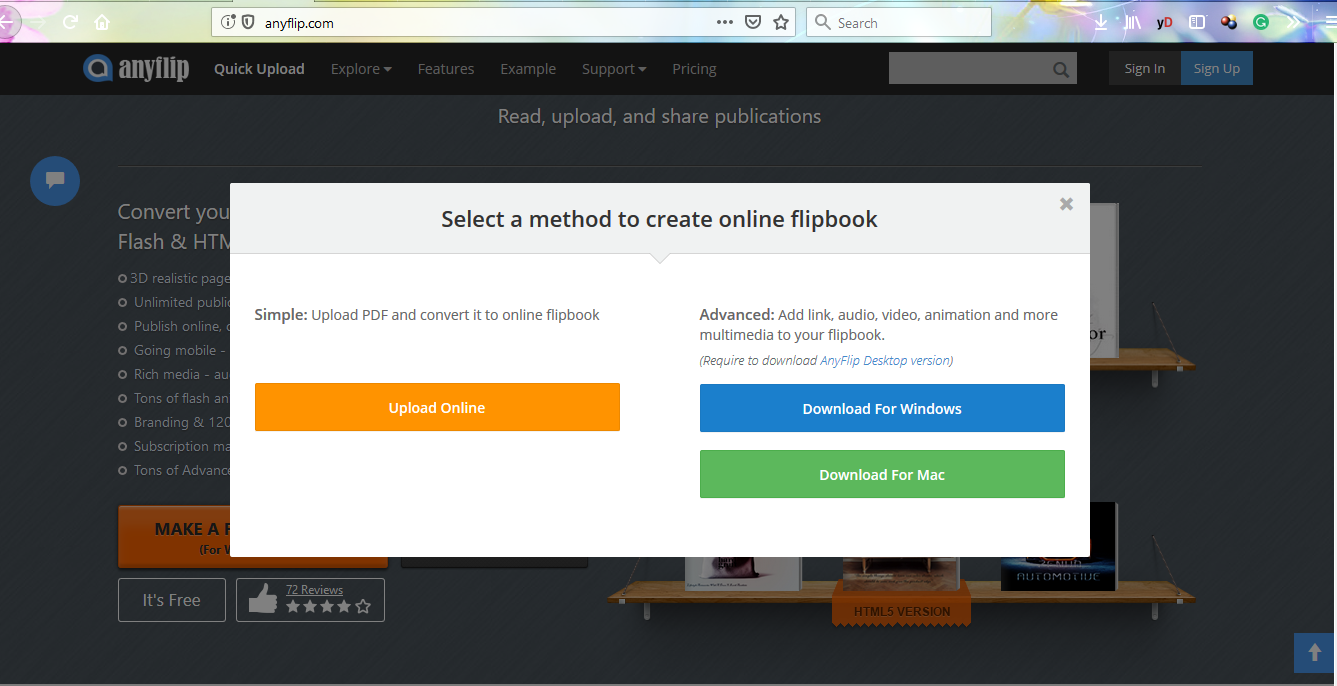This screenshot has height=686, width=1337.
Task: Open the colored balls extension icon
Action: coord(1229,22)
